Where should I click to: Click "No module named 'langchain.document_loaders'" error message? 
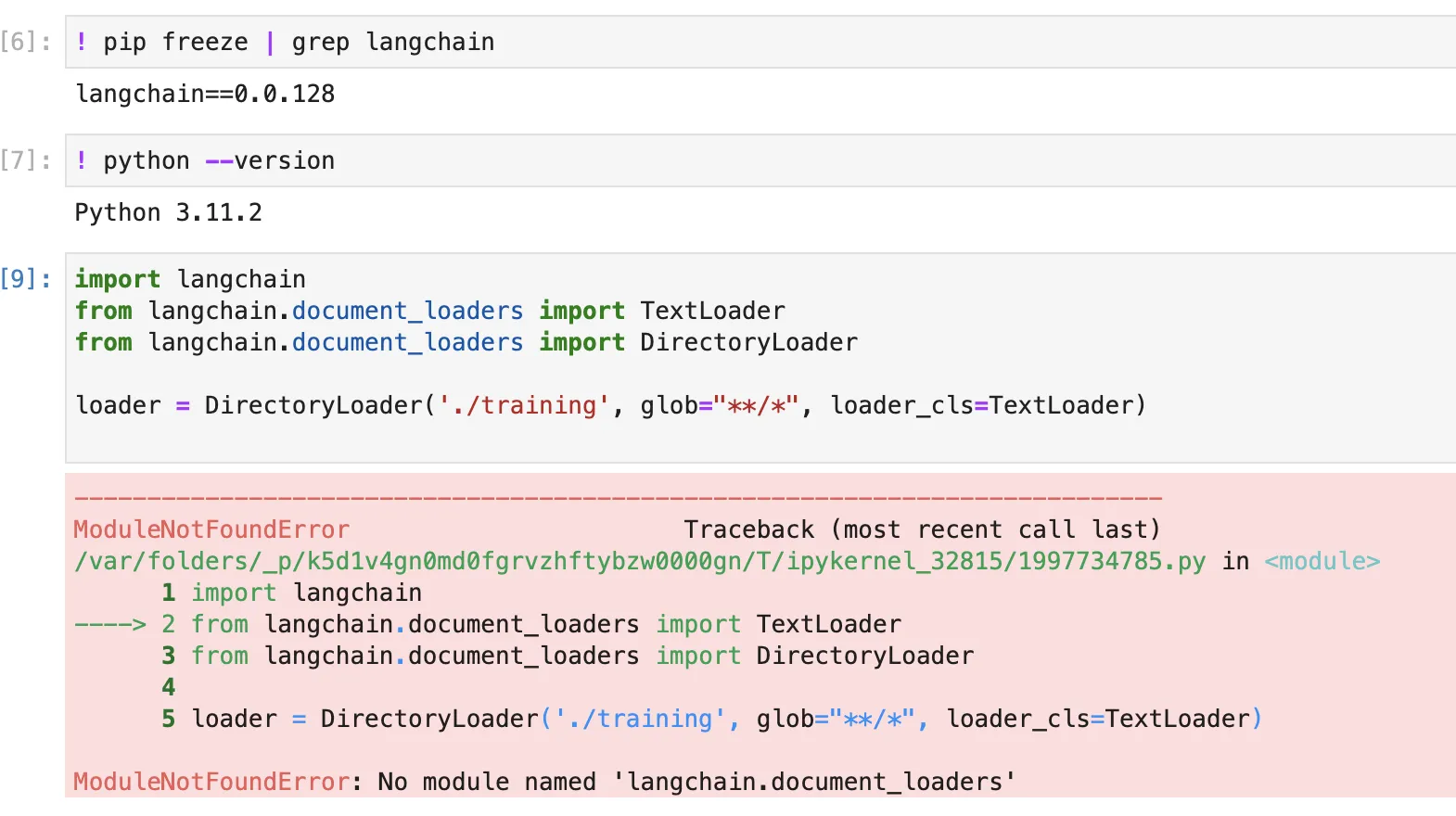pos(696,782)
